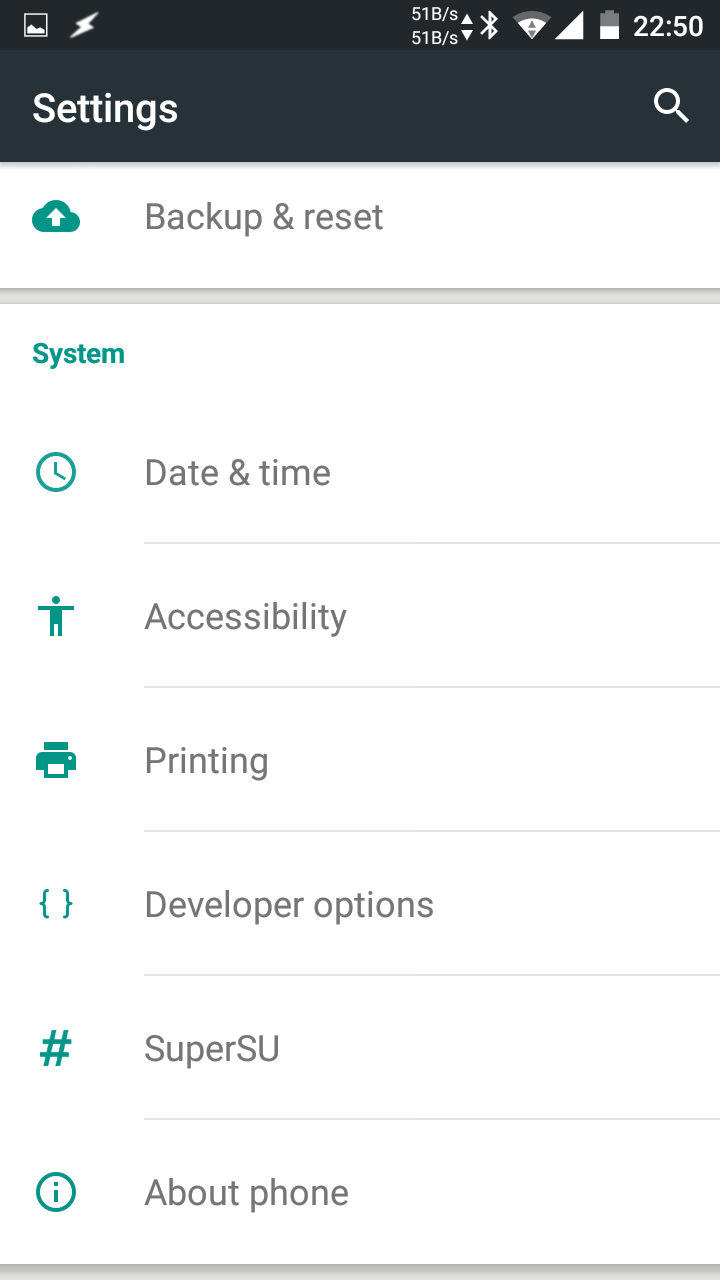The image size is (720, 1280).
Task: Open Backup & reset settings
Action: (264, 217)
